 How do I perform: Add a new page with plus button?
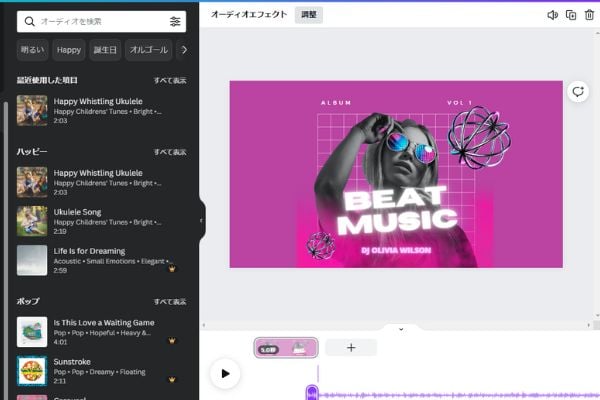pos(351,348)
